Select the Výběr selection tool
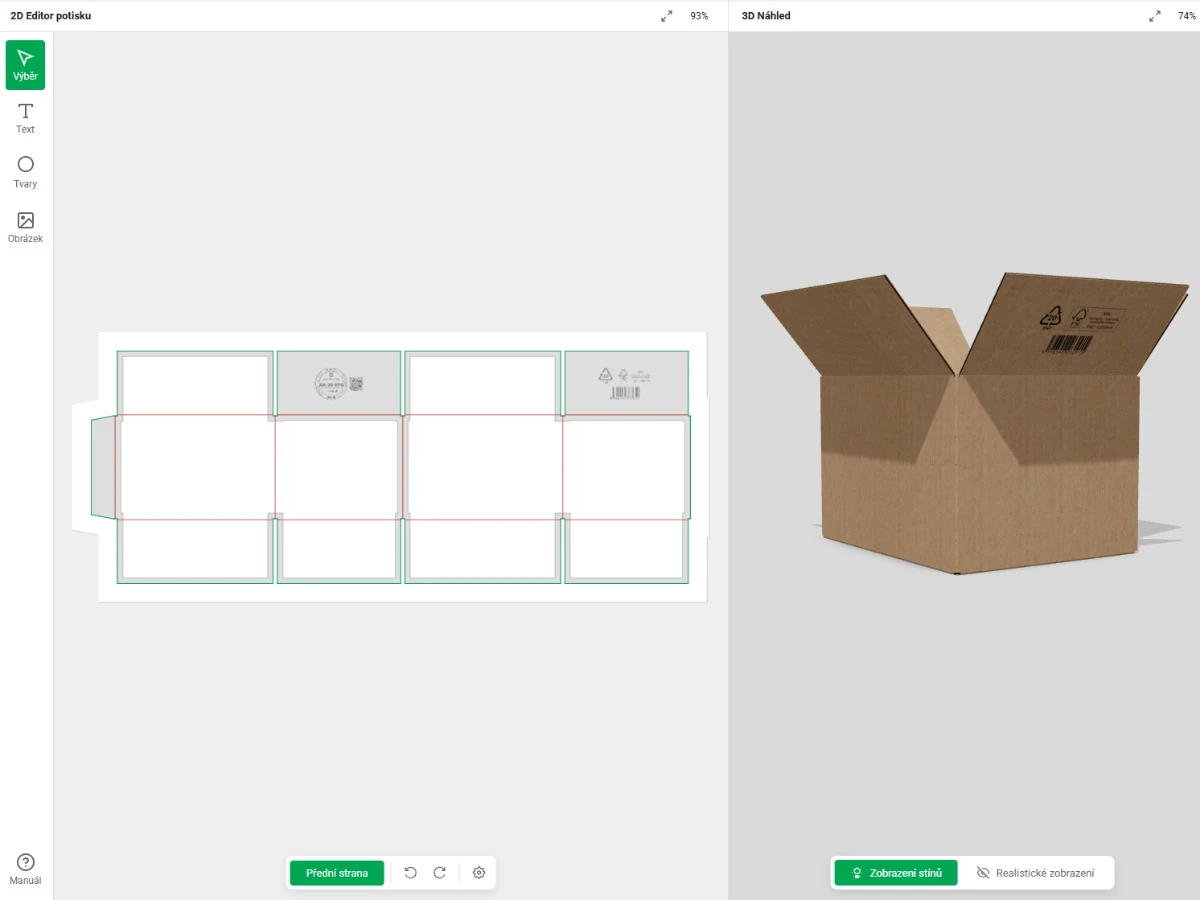This screenshot has height=900, width=1200. point(25,65)
